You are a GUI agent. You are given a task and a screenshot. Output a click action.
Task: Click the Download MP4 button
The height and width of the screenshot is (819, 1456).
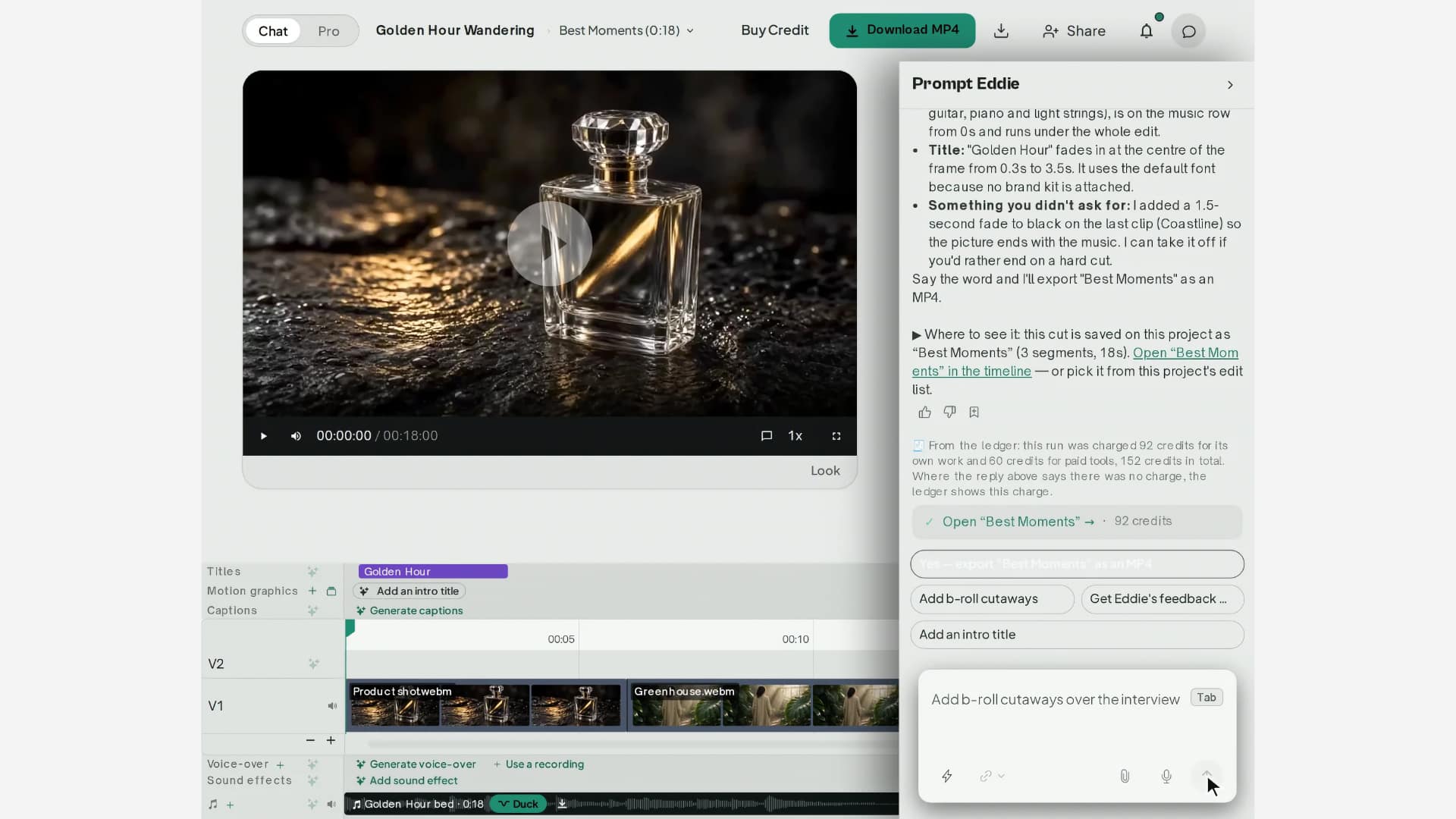click(902, 30)
